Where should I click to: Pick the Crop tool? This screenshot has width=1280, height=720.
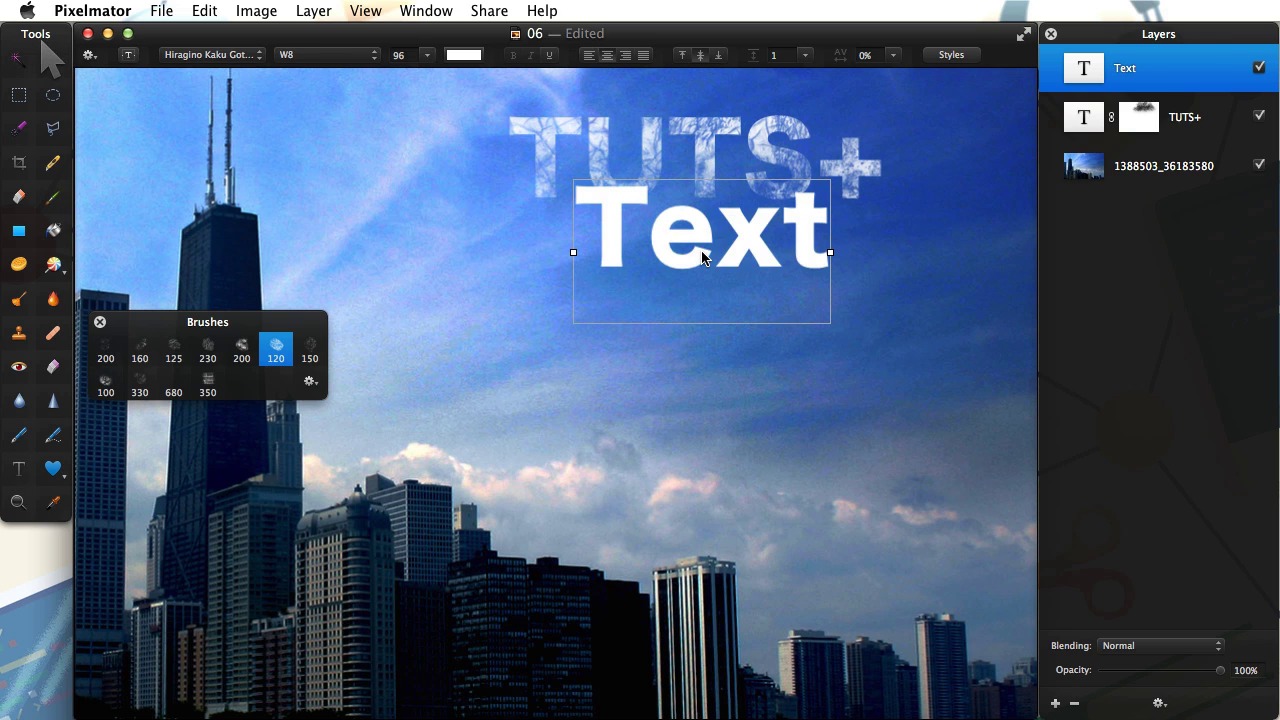pos(18,163)
